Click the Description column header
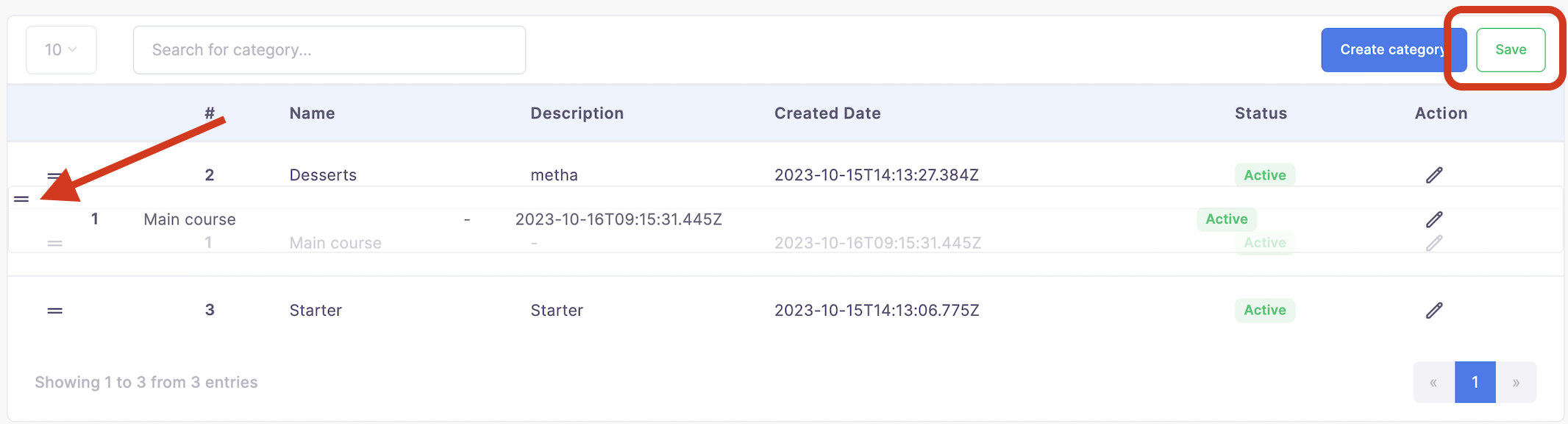The height and width of the screenshot is (424, 1568). pyautogui.click(x=577, y=113)
